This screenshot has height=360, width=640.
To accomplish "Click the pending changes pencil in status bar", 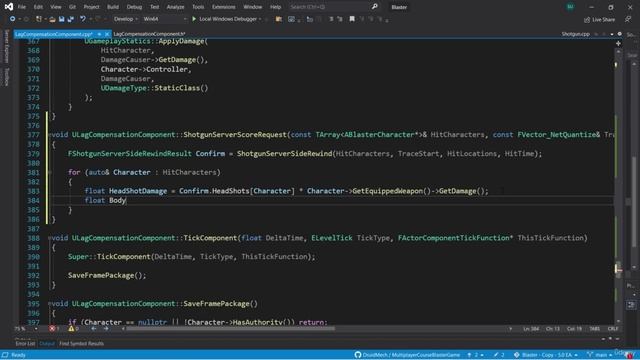I will point(499,355).
